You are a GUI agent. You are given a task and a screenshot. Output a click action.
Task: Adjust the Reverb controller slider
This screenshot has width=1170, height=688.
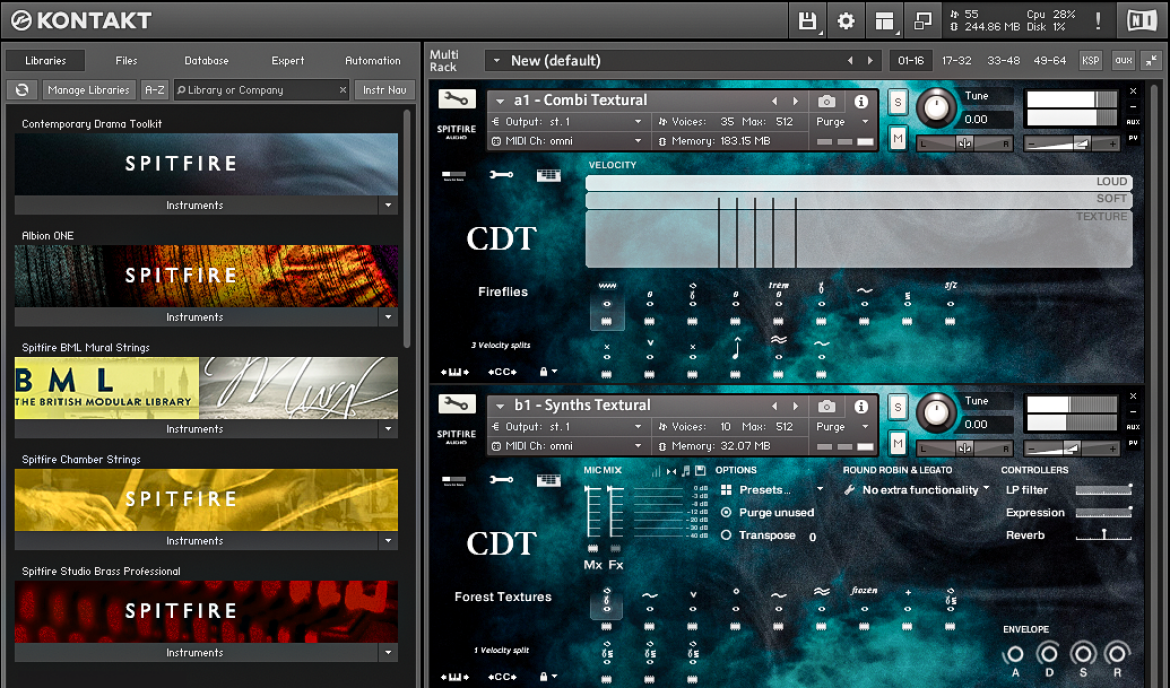click(1104, 535)
